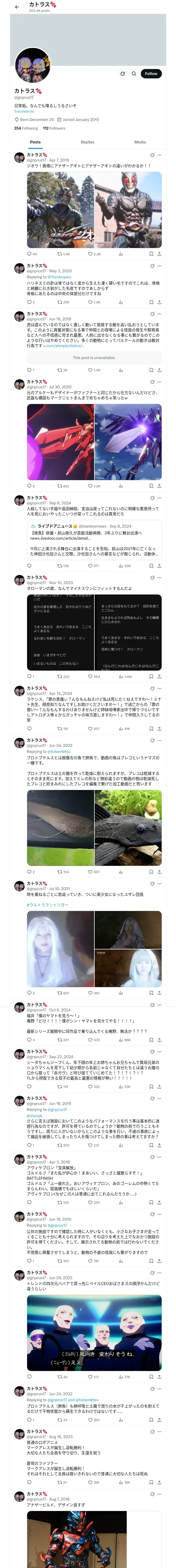Image resolution: width=176 pixels, height=1568 pixels.
Task: Switch to the Replies tab
Action: click(87, 142)
